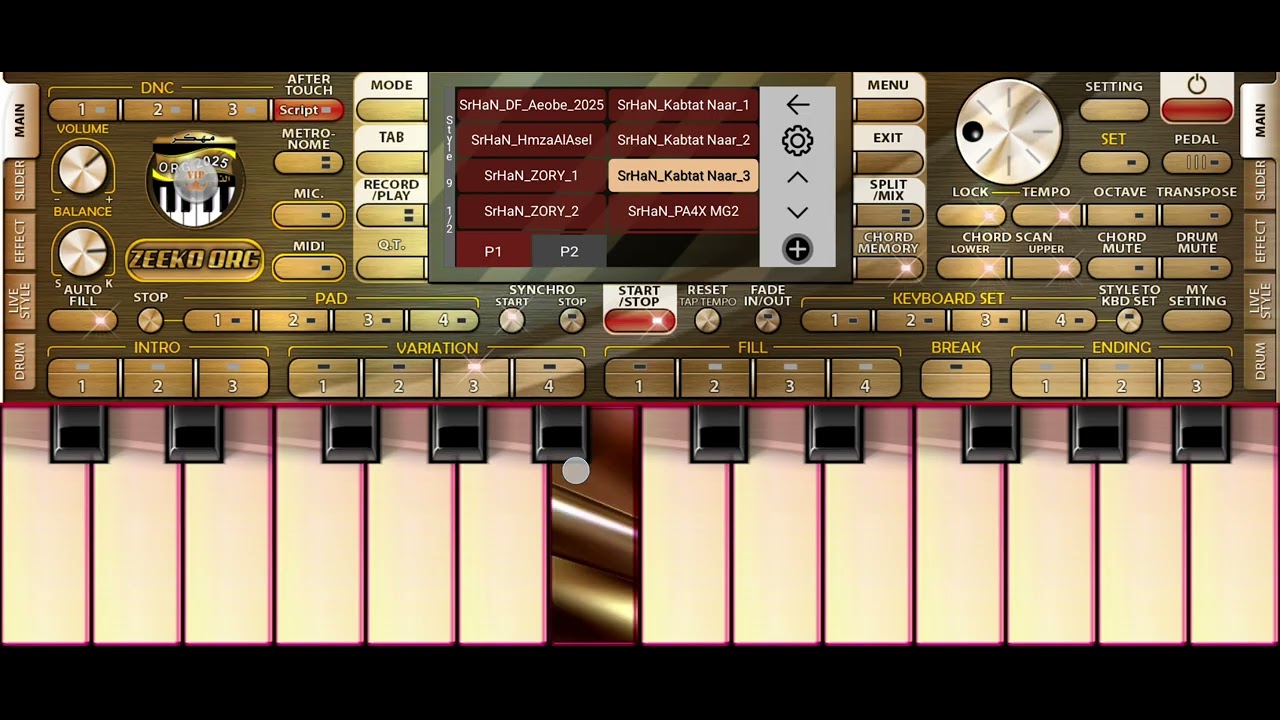Toggle the CHORD MEMORY button
Screen dimensions: 1280x720
pyautogui.click(x=888, y=267)
